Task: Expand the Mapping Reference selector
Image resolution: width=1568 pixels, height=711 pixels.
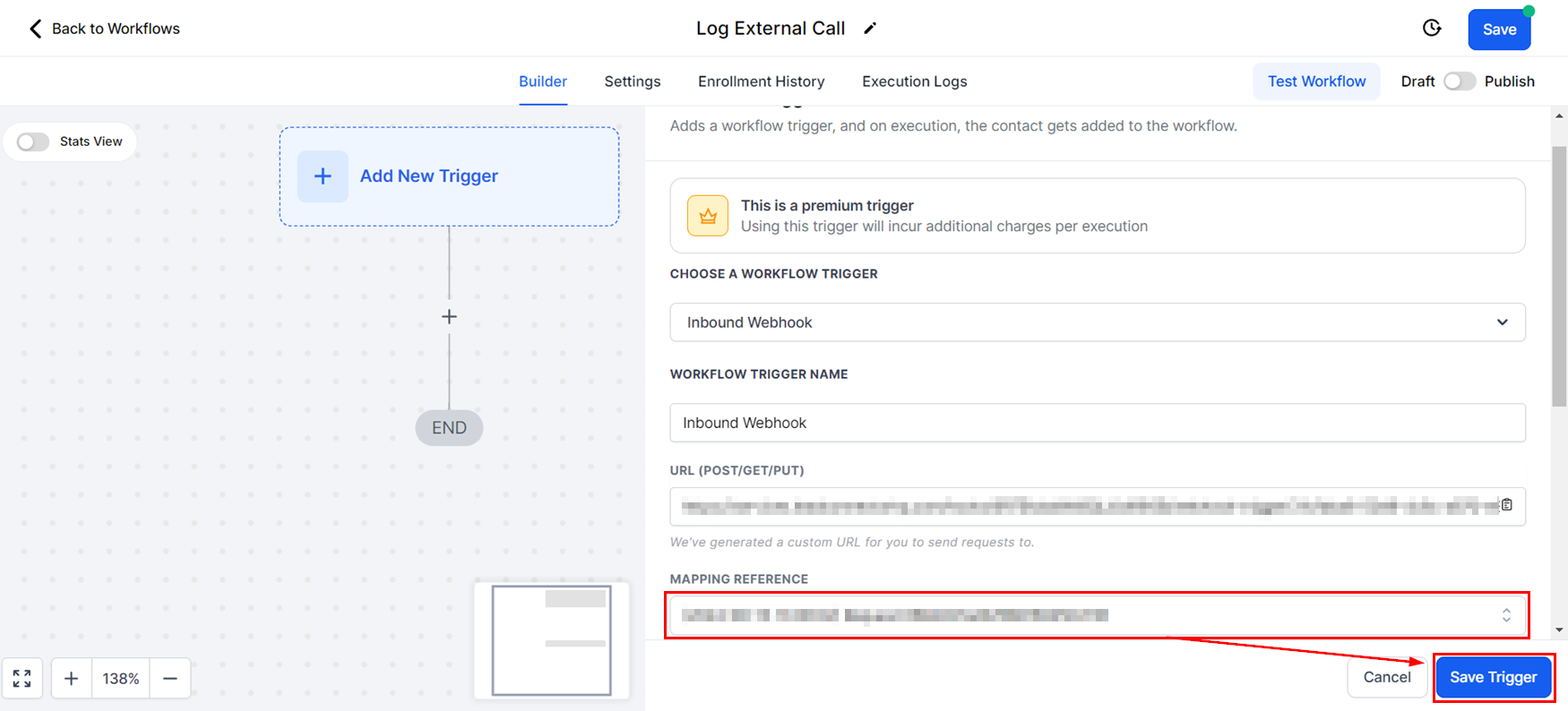Action: point(1506,615)
